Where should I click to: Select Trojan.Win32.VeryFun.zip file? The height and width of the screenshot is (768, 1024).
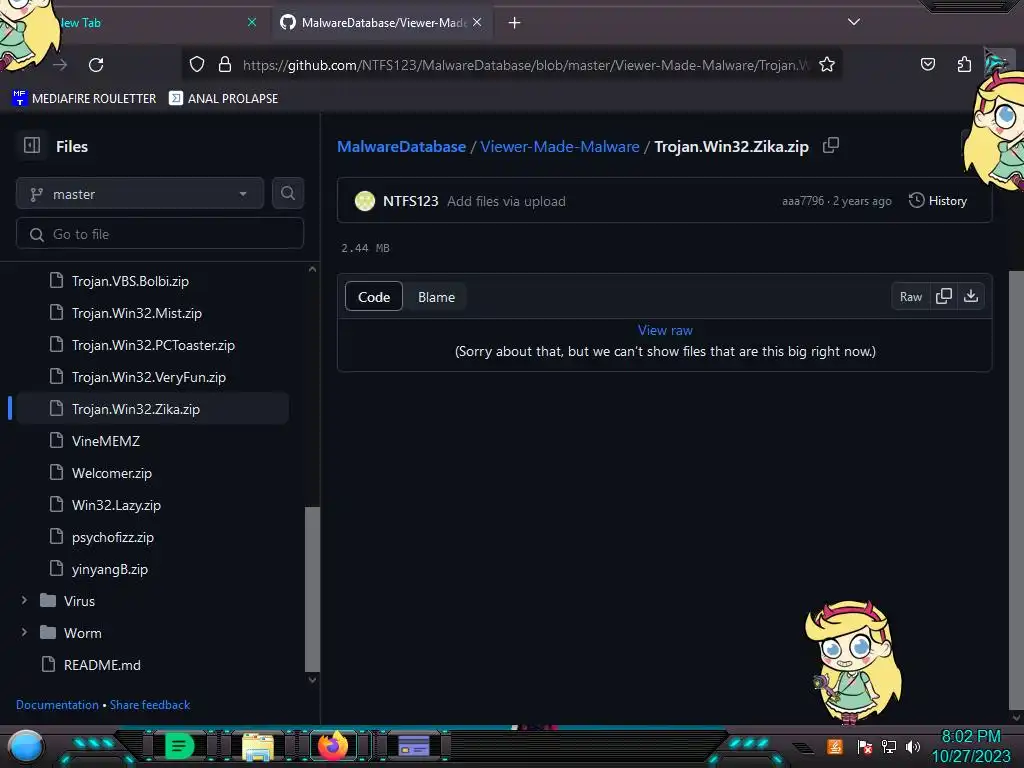[148, 377]
